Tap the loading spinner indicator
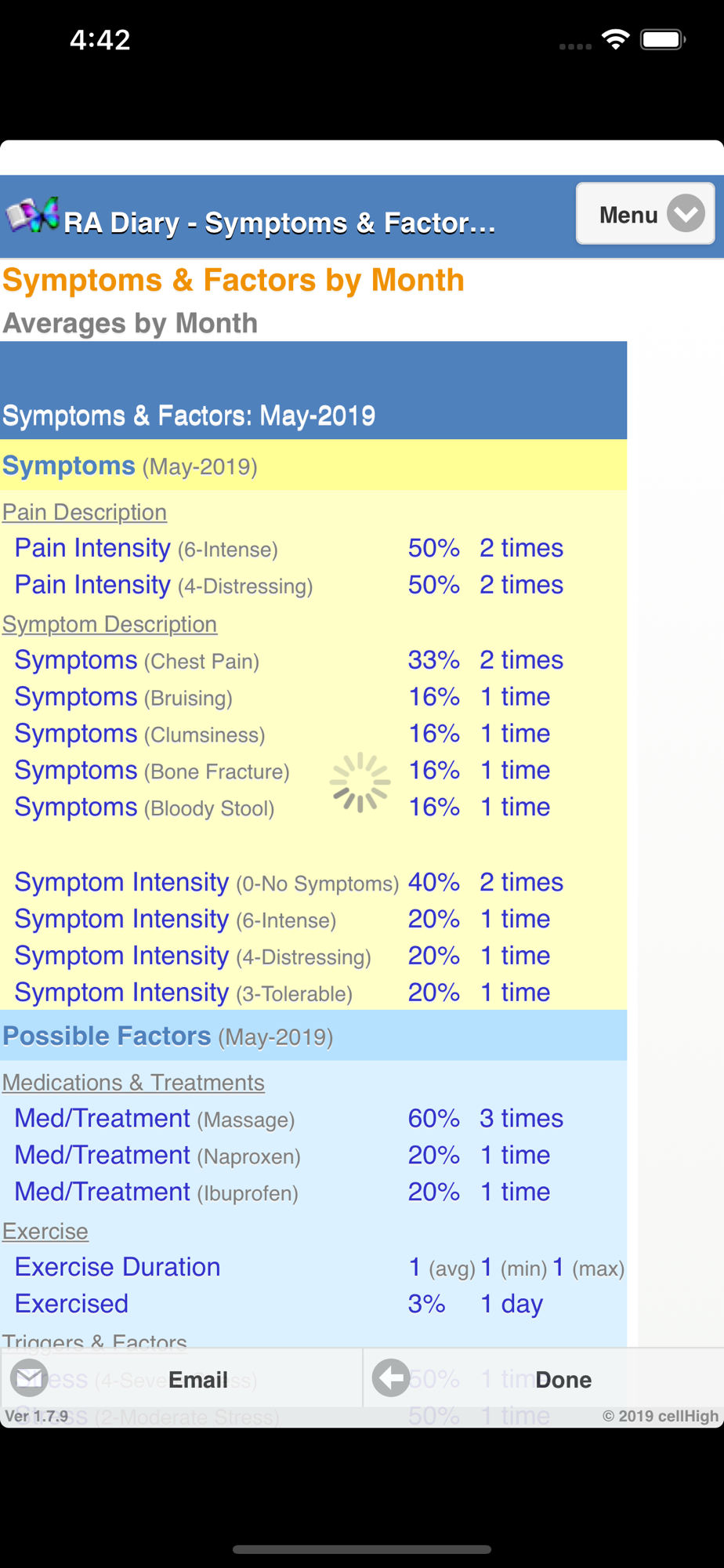Image resolution: width=724 pixels, height=1568 pixels. (x=360, y=782)
